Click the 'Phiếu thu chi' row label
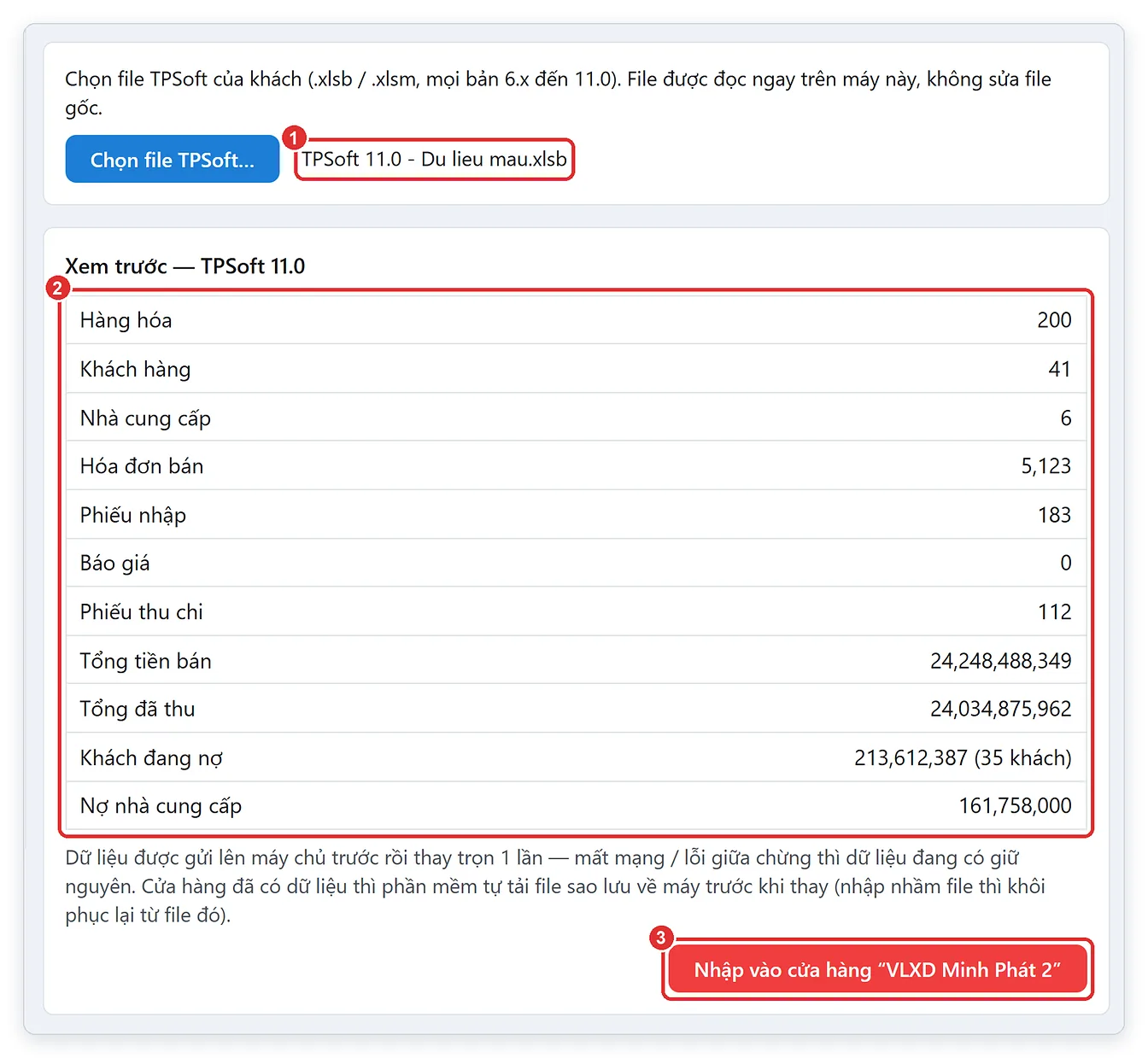1148x1058 pixels. 142,611
